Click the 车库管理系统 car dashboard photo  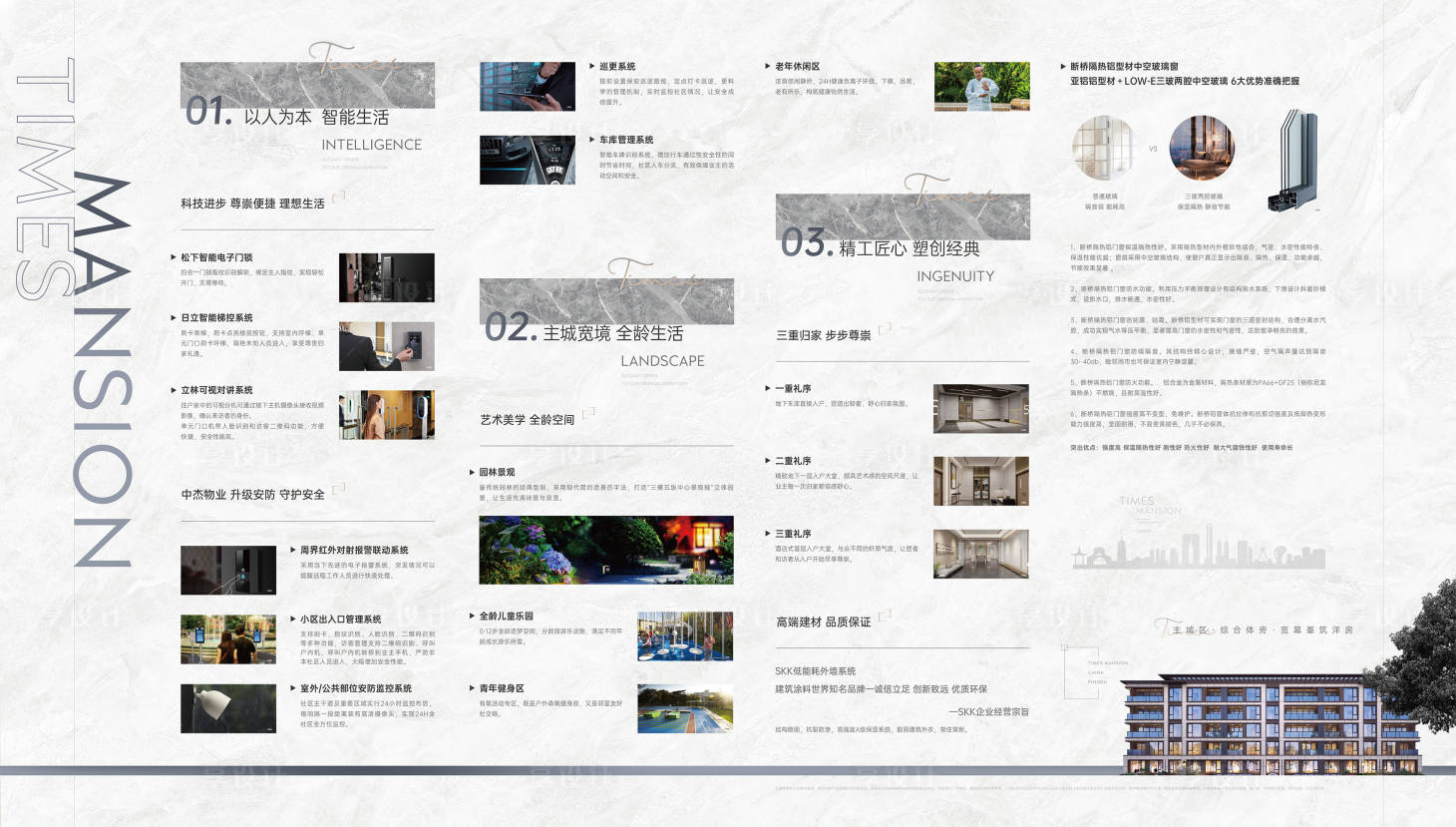click(x=528, y=160)
